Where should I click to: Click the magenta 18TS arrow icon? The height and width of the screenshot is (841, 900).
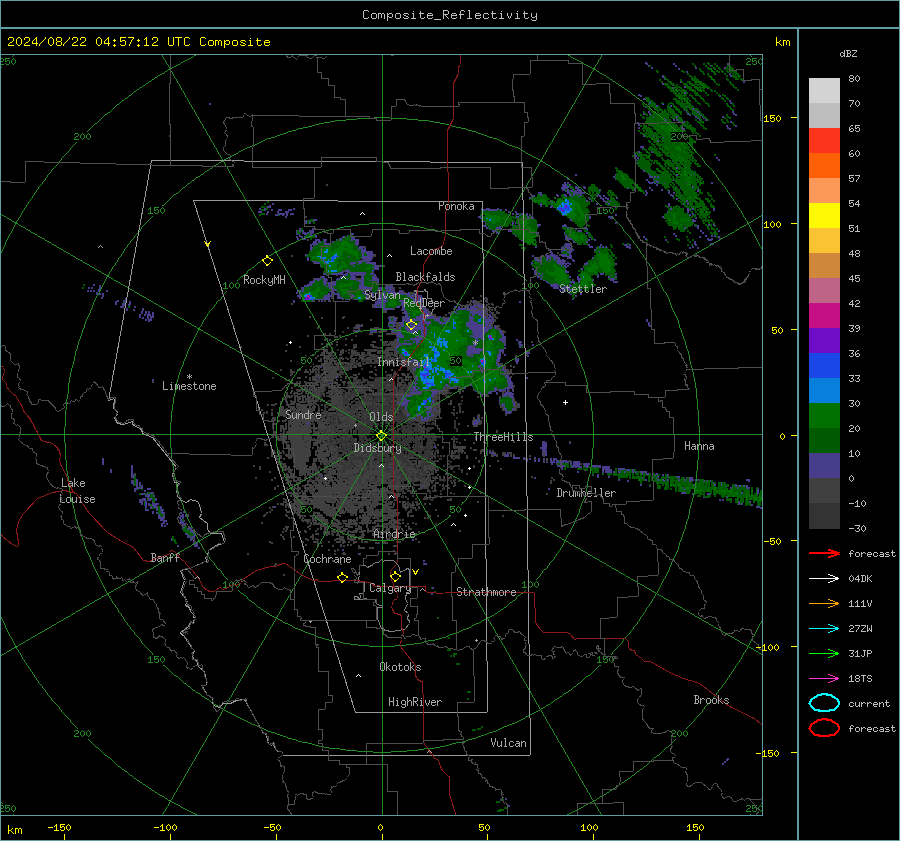[x=824, y=679]
